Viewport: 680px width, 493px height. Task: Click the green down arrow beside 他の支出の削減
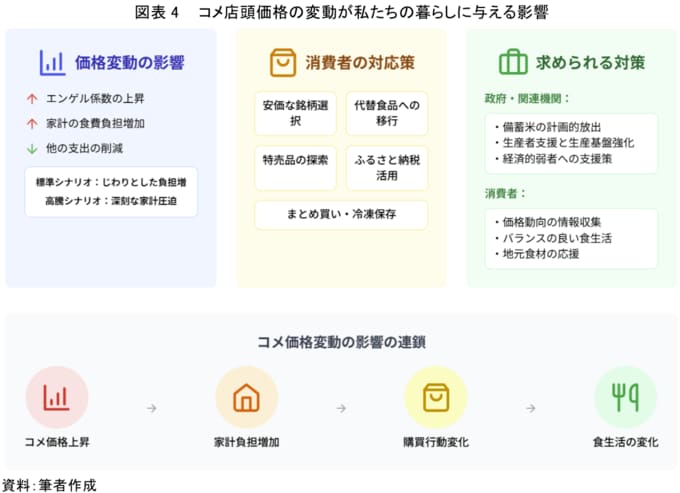(x=32, y=149)
